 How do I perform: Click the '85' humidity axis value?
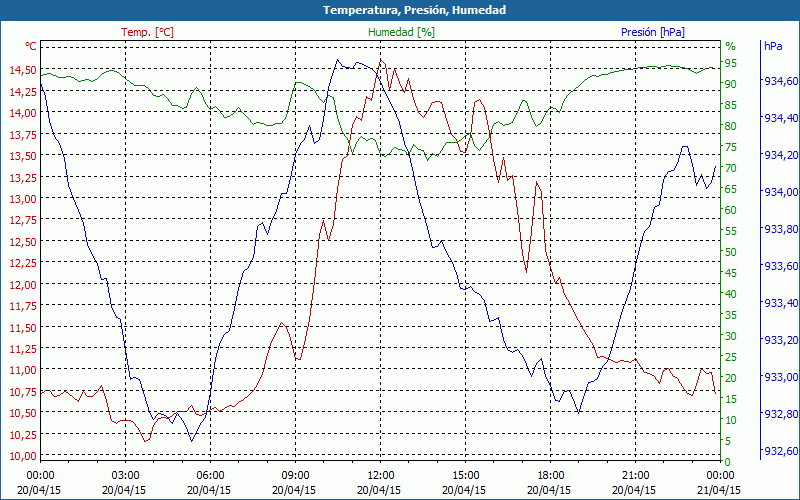tap(731, 105)
